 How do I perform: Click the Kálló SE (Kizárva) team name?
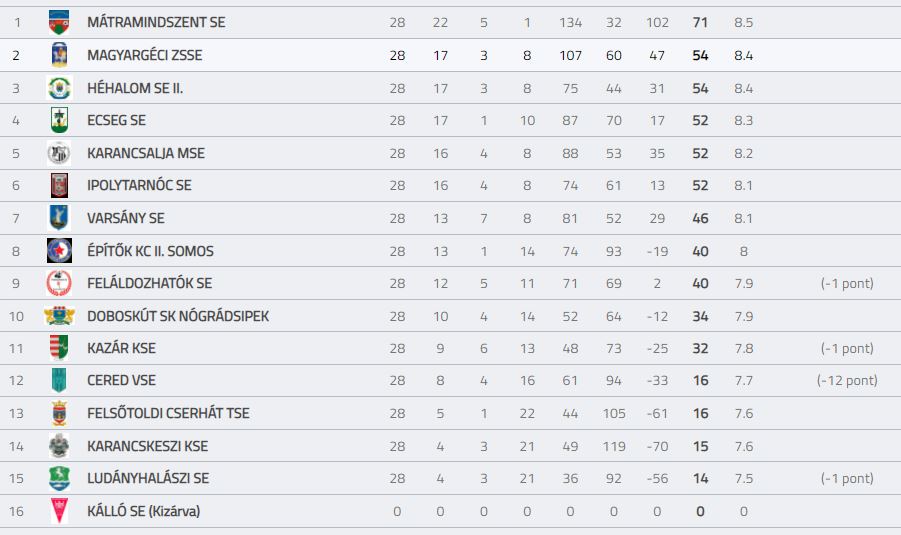[x=144, y=511]
